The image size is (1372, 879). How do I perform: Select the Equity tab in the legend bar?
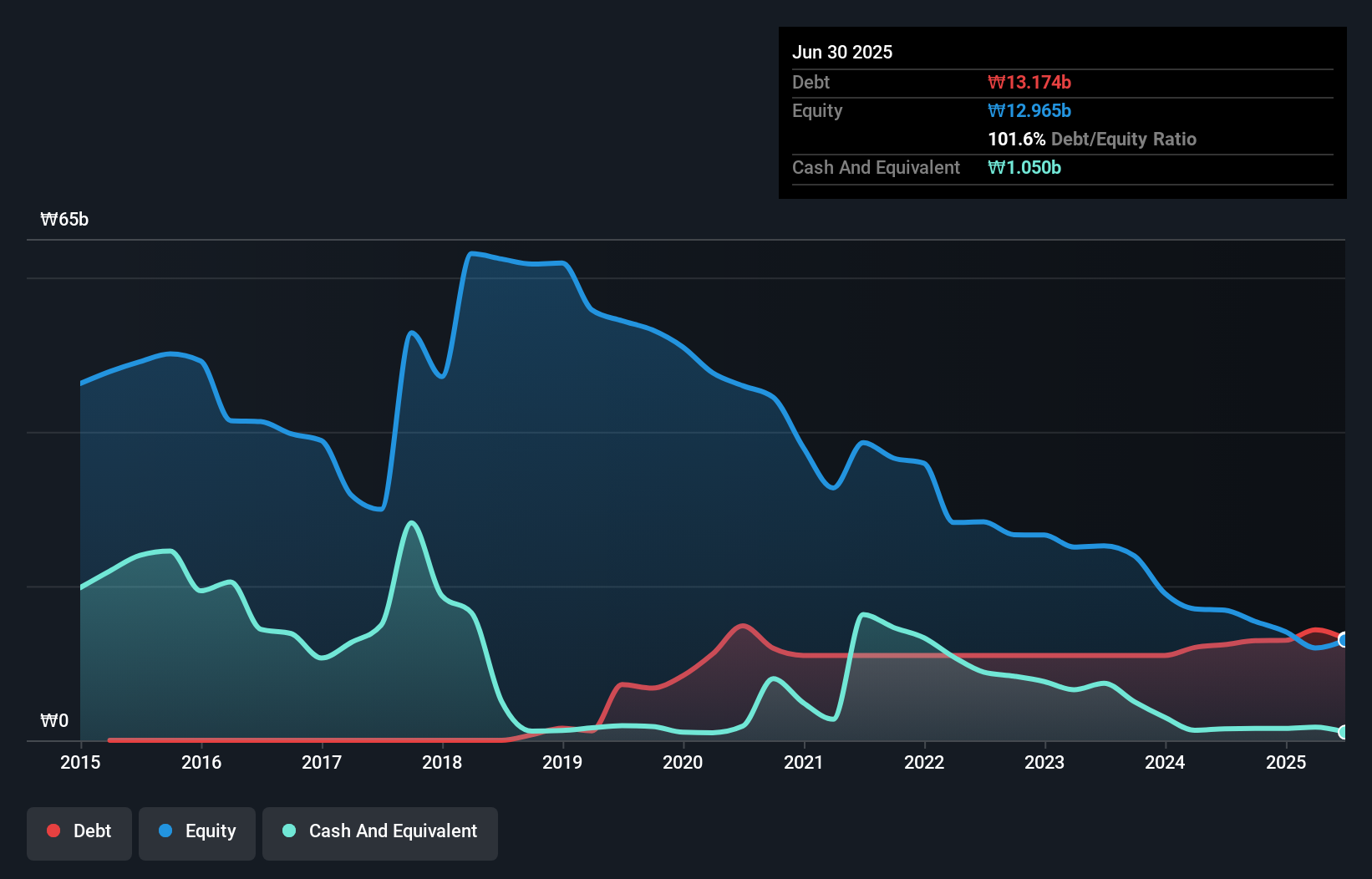(196, 831)
